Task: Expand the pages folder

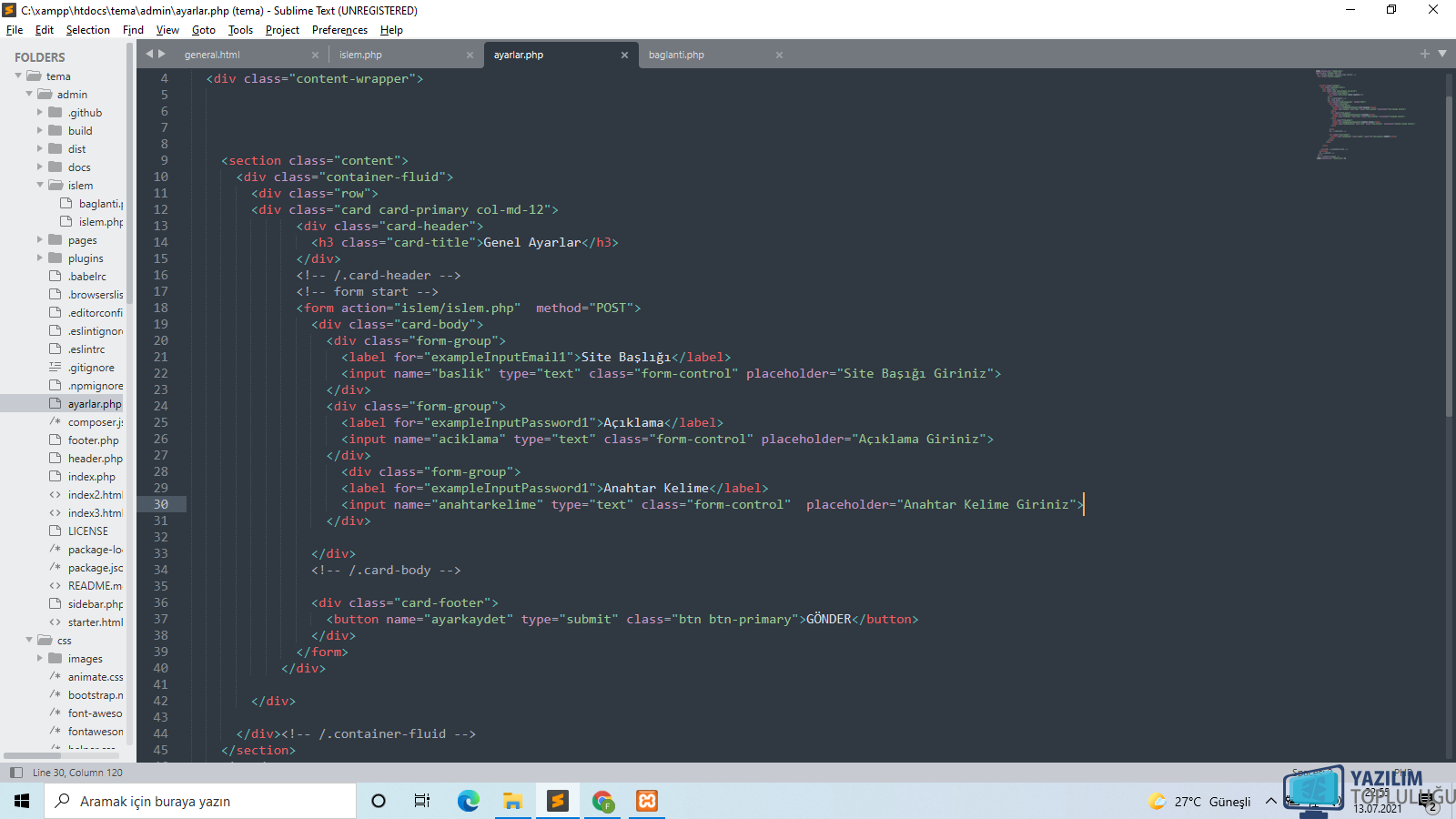Action: click(40, 240)
